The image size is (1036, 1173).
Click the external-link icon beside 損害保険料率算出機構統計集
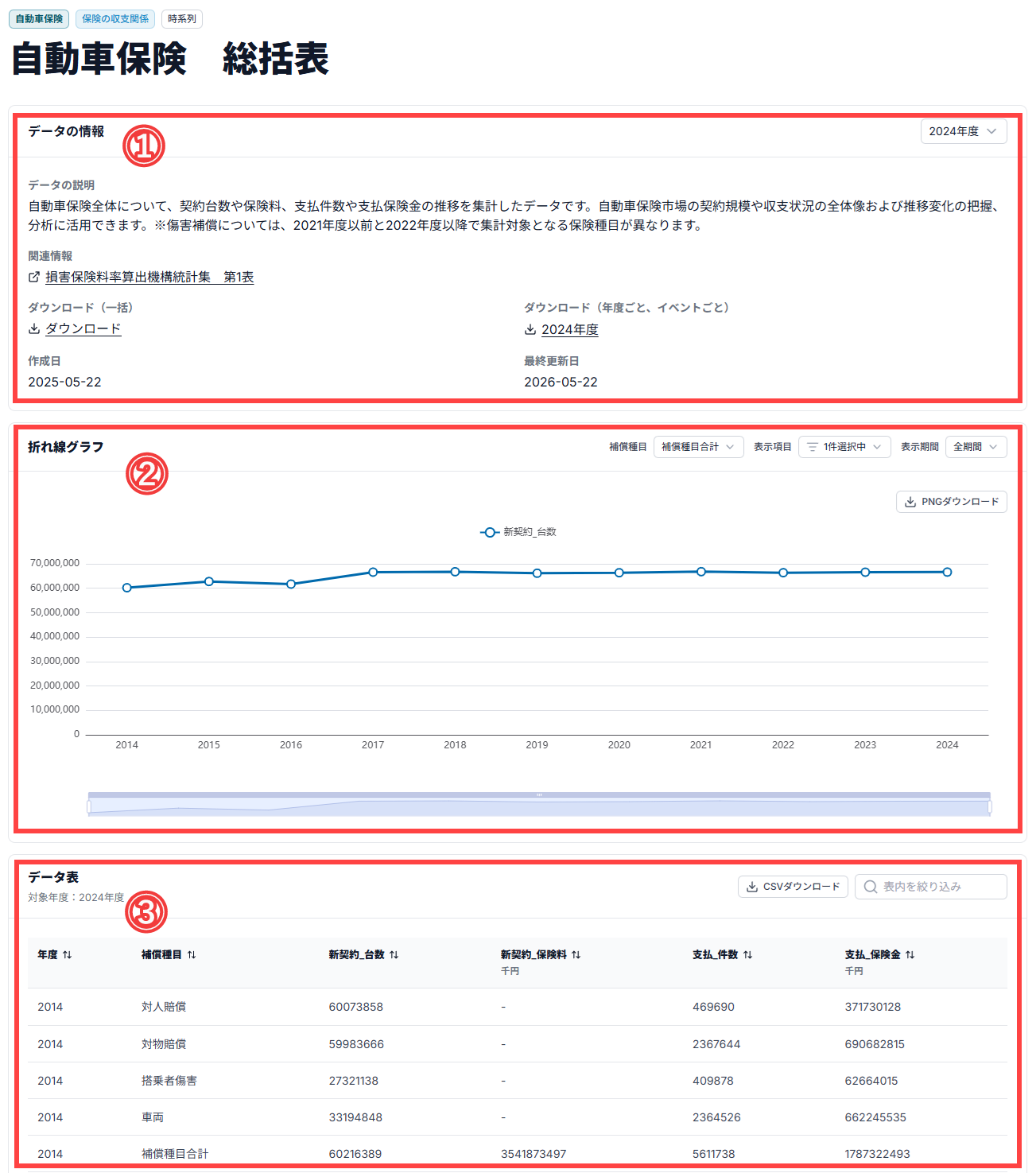(34, 277)
